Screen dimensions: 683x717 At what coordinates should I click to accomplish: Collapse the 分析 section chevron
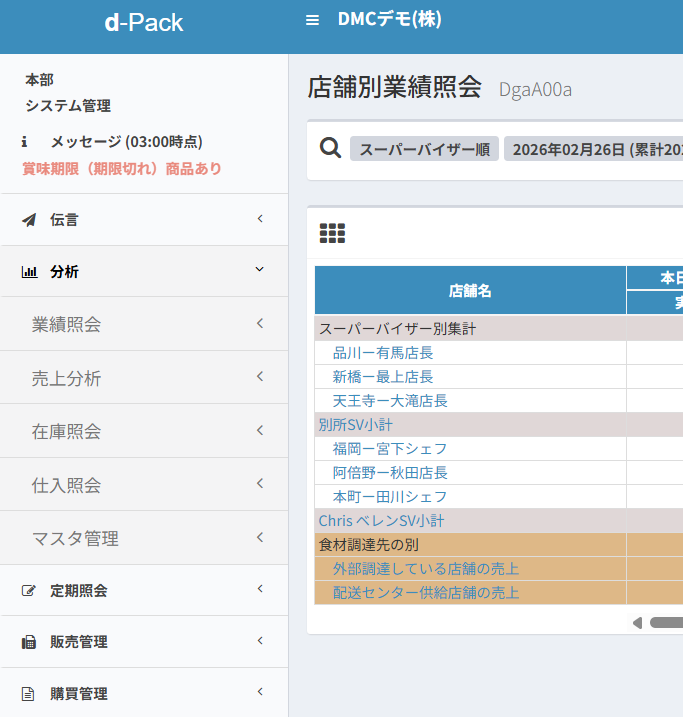[260, 270]
